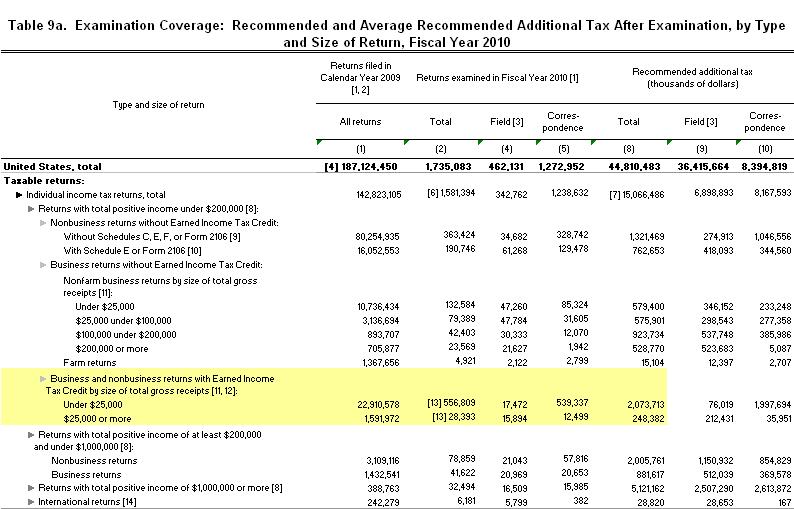Toggle Nonbusiness returns without Earned Income arrow

(x=43, y=221)
